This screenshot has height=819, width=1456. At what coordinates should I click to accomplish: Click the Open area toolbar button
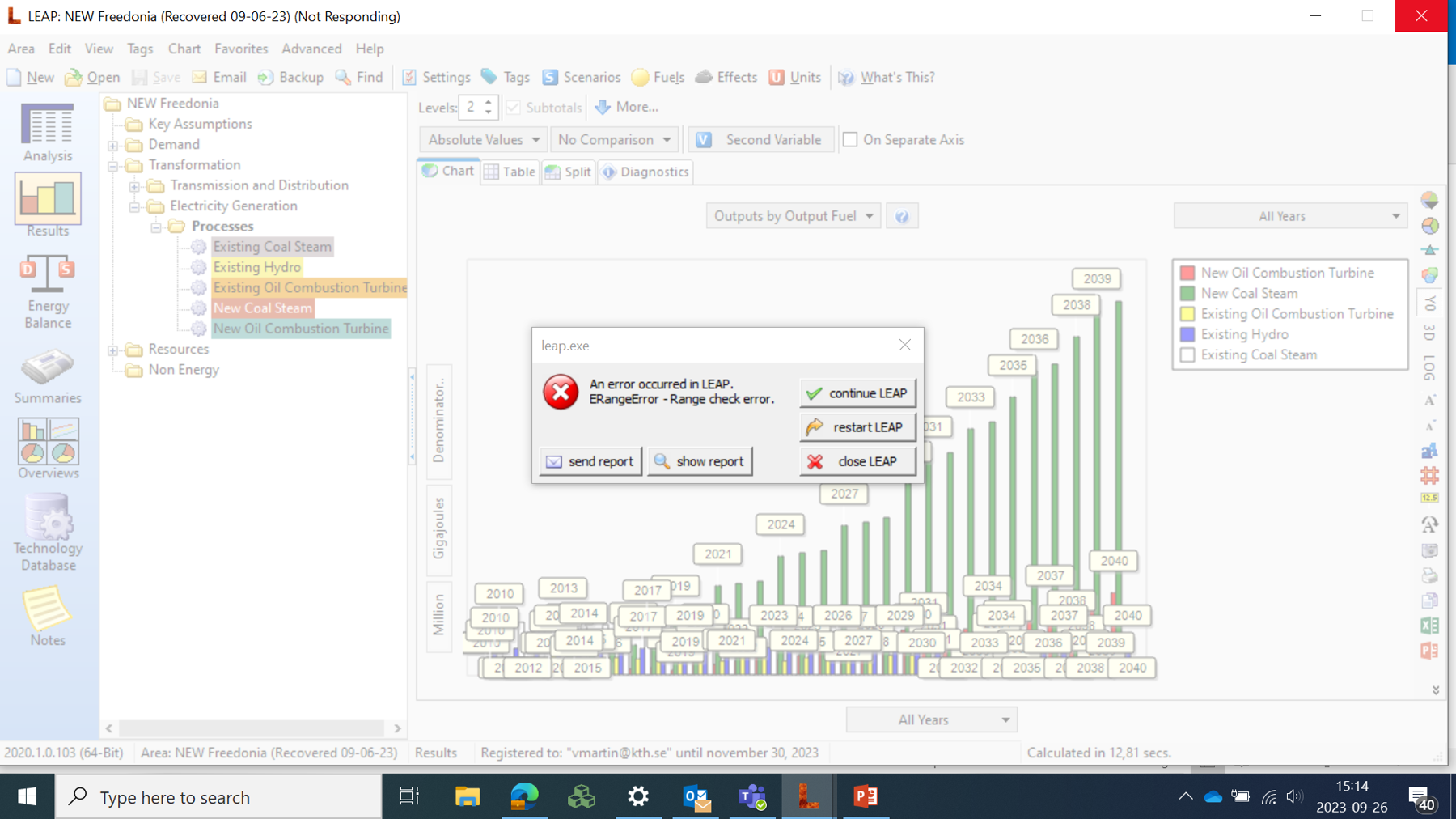92,77
